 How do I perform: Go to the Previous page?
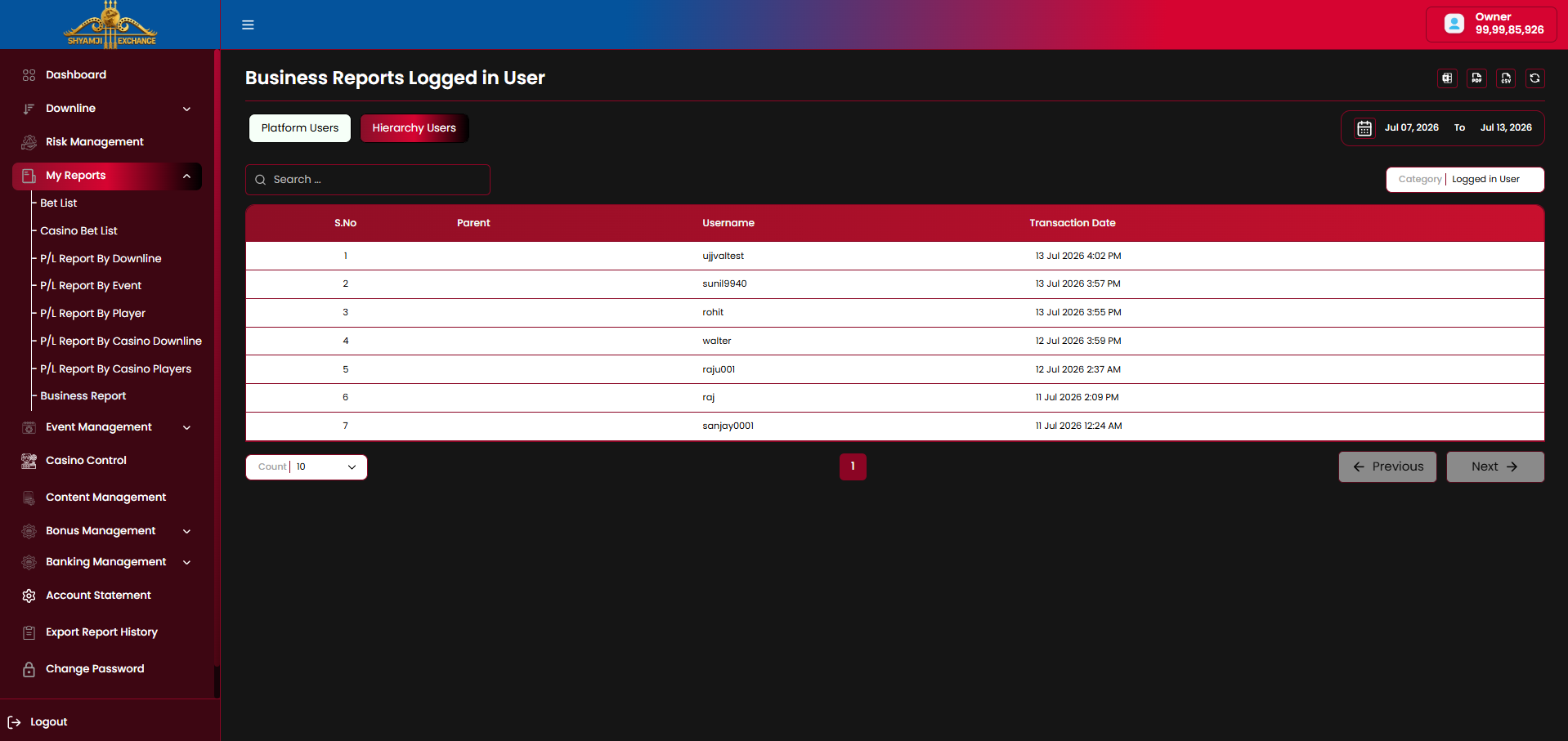pos(1387,467)
